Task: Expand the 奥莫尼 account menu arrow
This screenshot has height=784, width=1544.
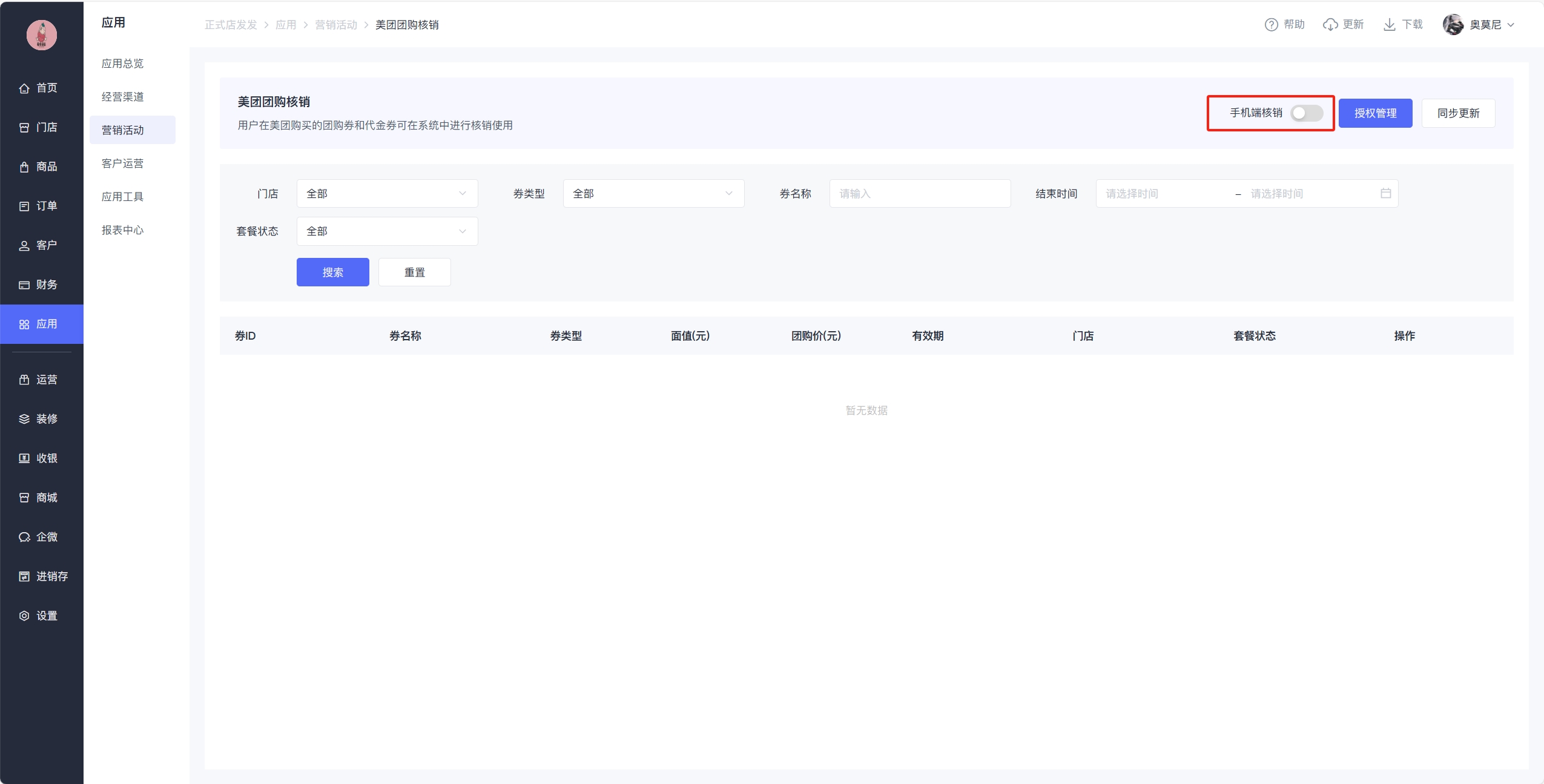Action: [1511, 25]
